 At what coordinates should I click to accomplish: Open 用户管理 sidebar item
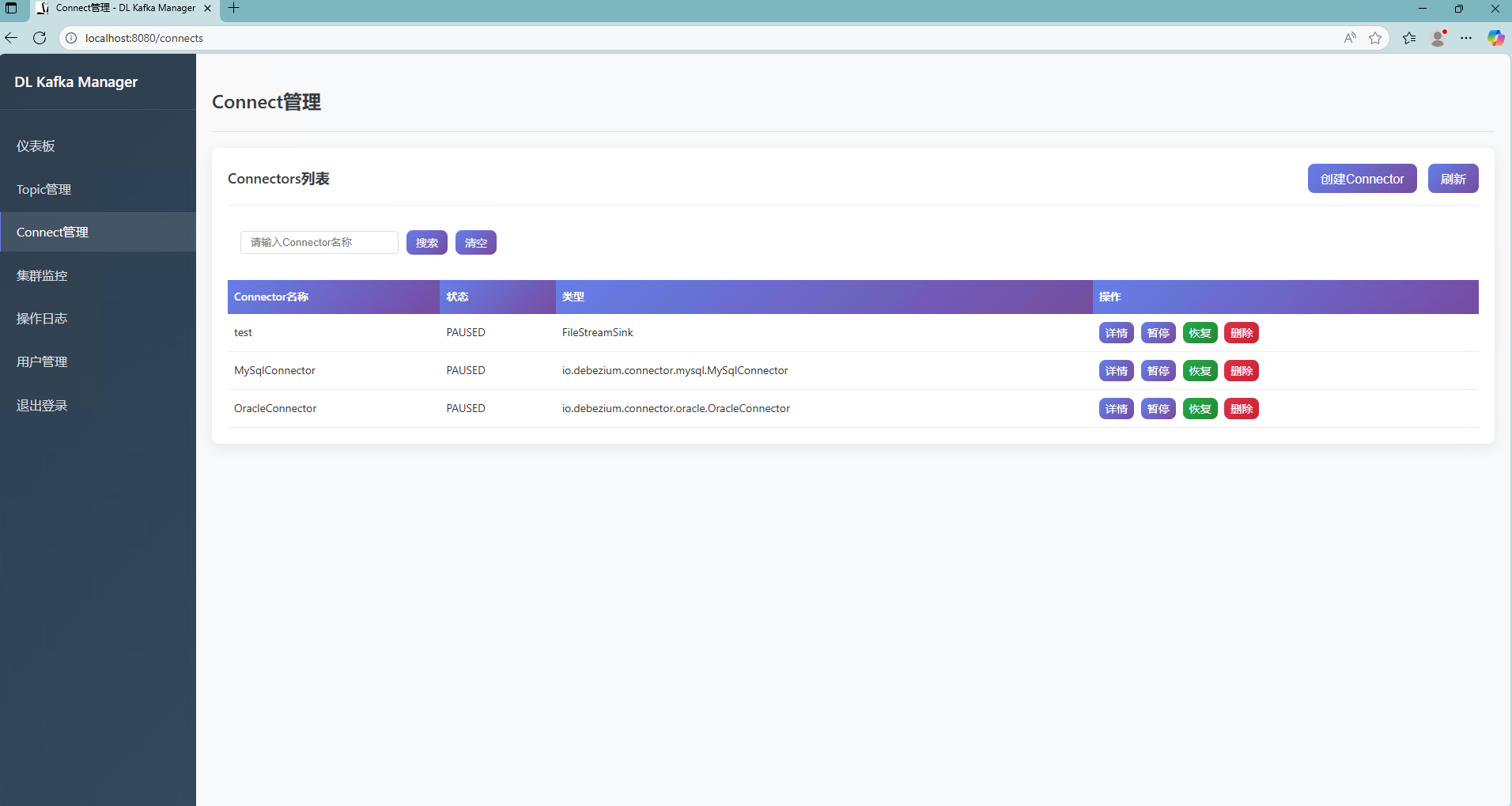[98, 362]
